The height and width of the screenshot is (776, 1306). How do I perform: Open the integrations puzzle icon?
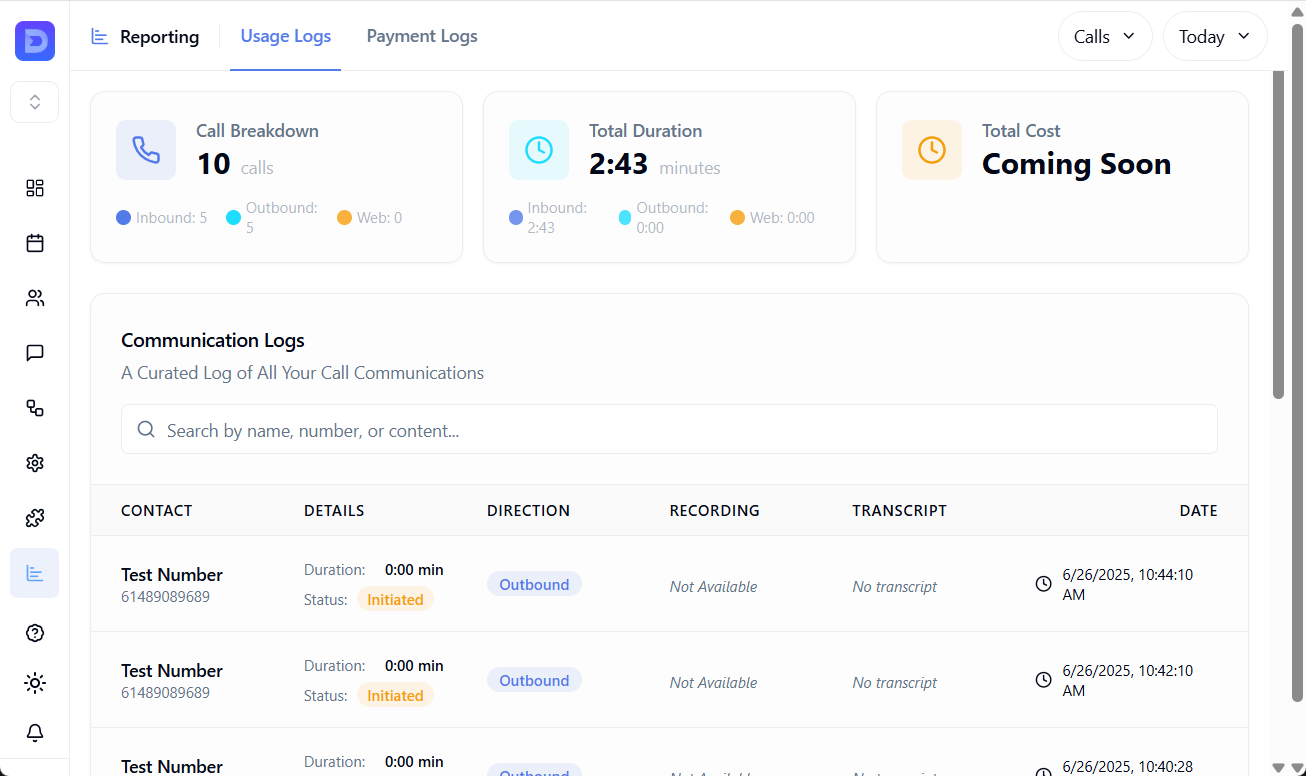[x=35, y=517]
